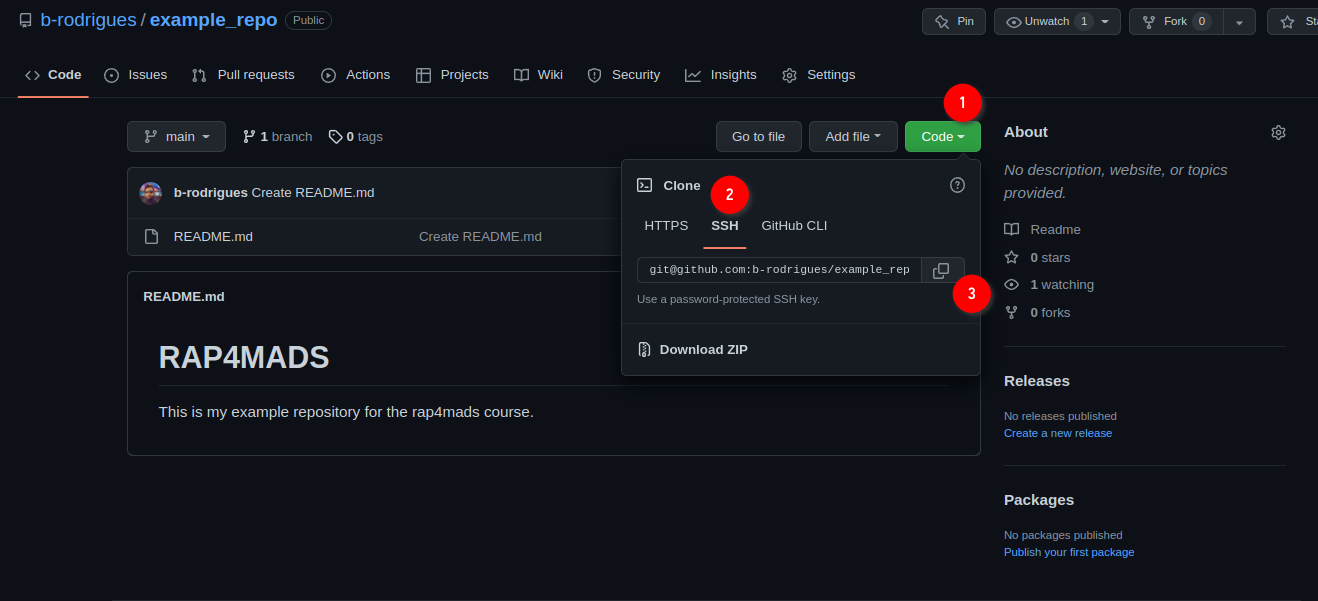The image size is (1318, 601).
Task: Click the Go to file button
Action: pos(758,137)
